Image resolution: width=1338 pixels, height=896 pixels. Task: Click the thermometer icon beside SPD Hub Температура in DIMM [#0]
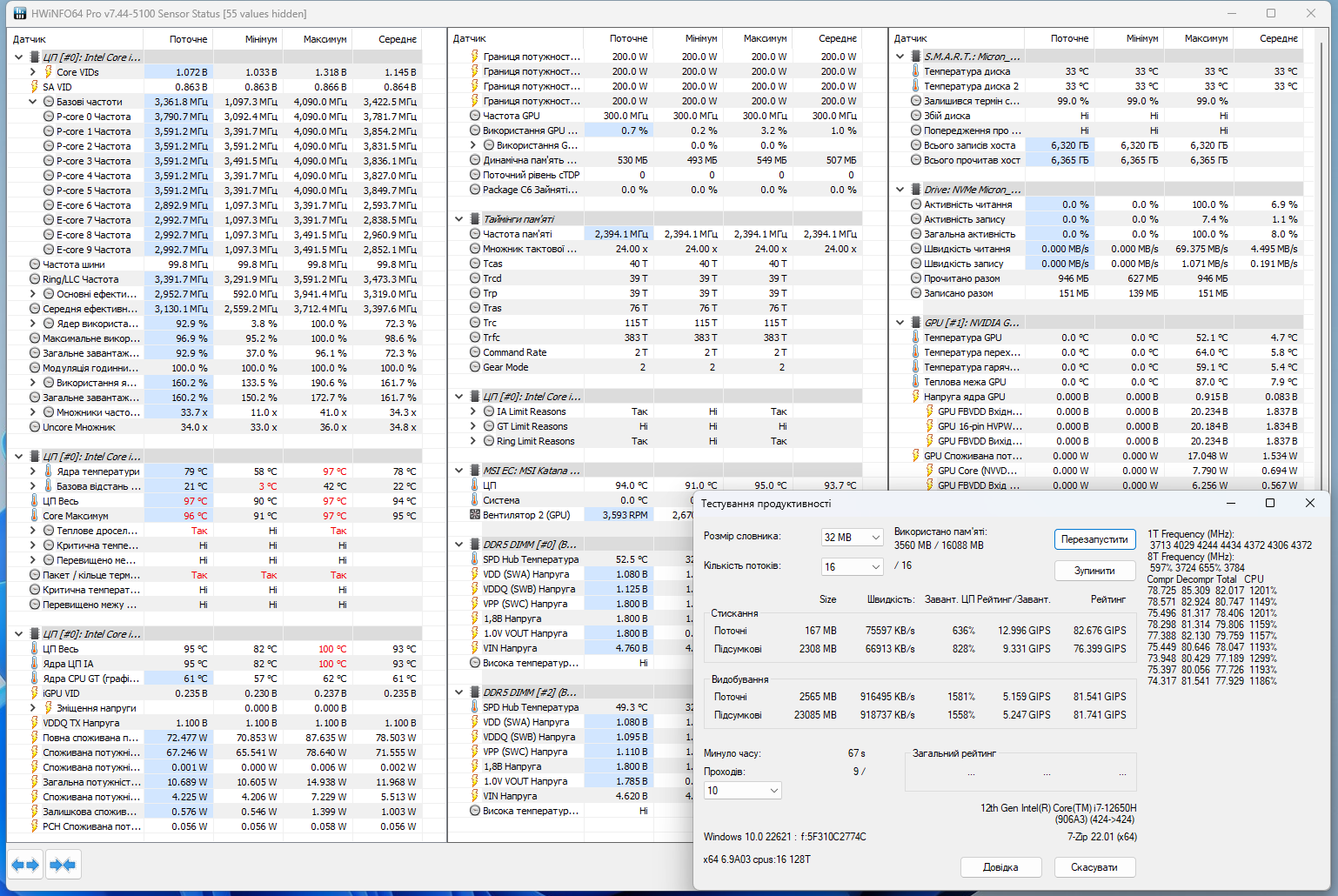click(475, 559)
